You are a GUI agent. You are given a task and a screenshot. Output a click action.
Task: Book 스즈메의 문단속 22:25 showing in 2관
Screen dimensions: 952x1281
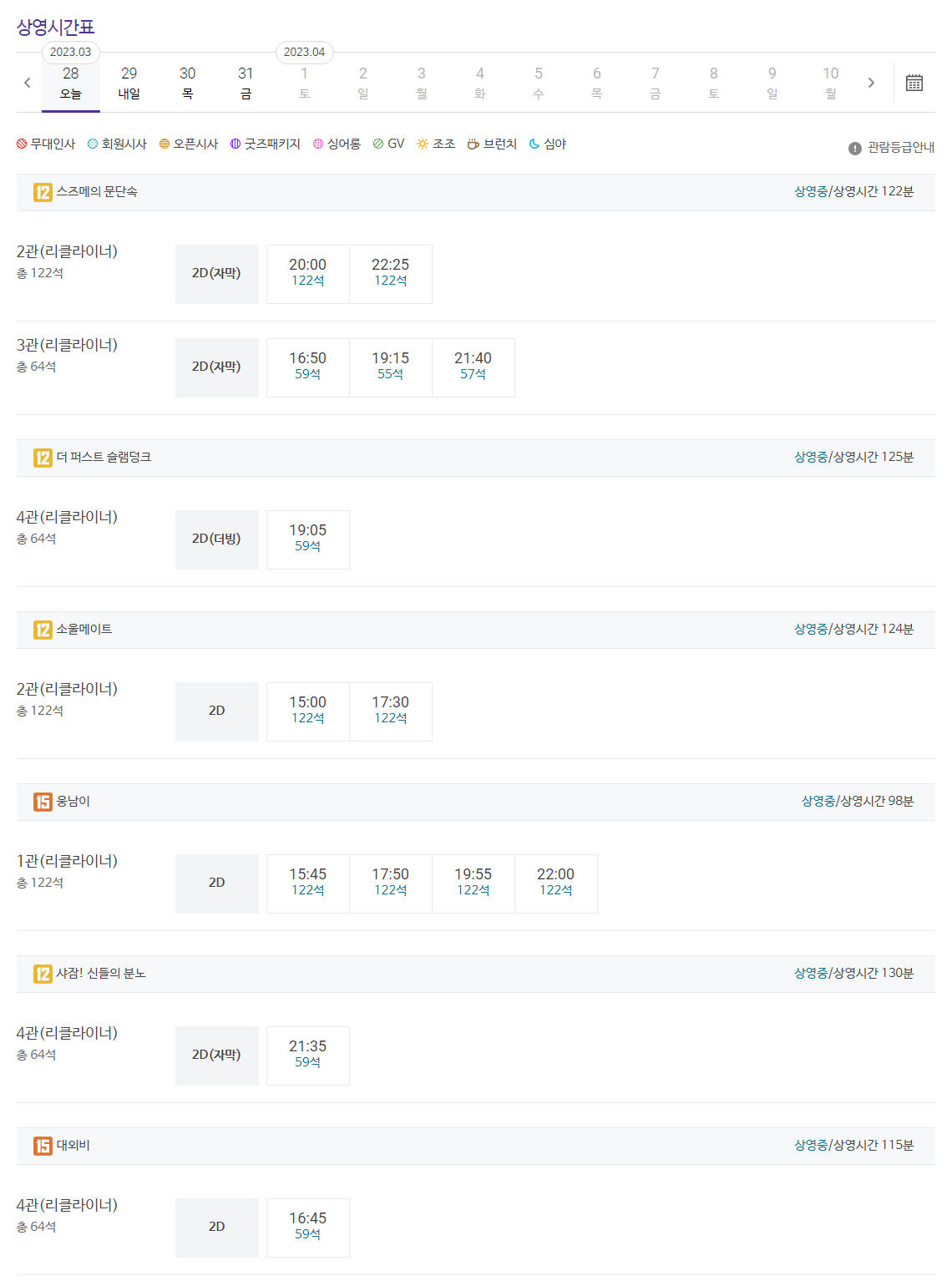pyautogui.click(x=391, y=274)
